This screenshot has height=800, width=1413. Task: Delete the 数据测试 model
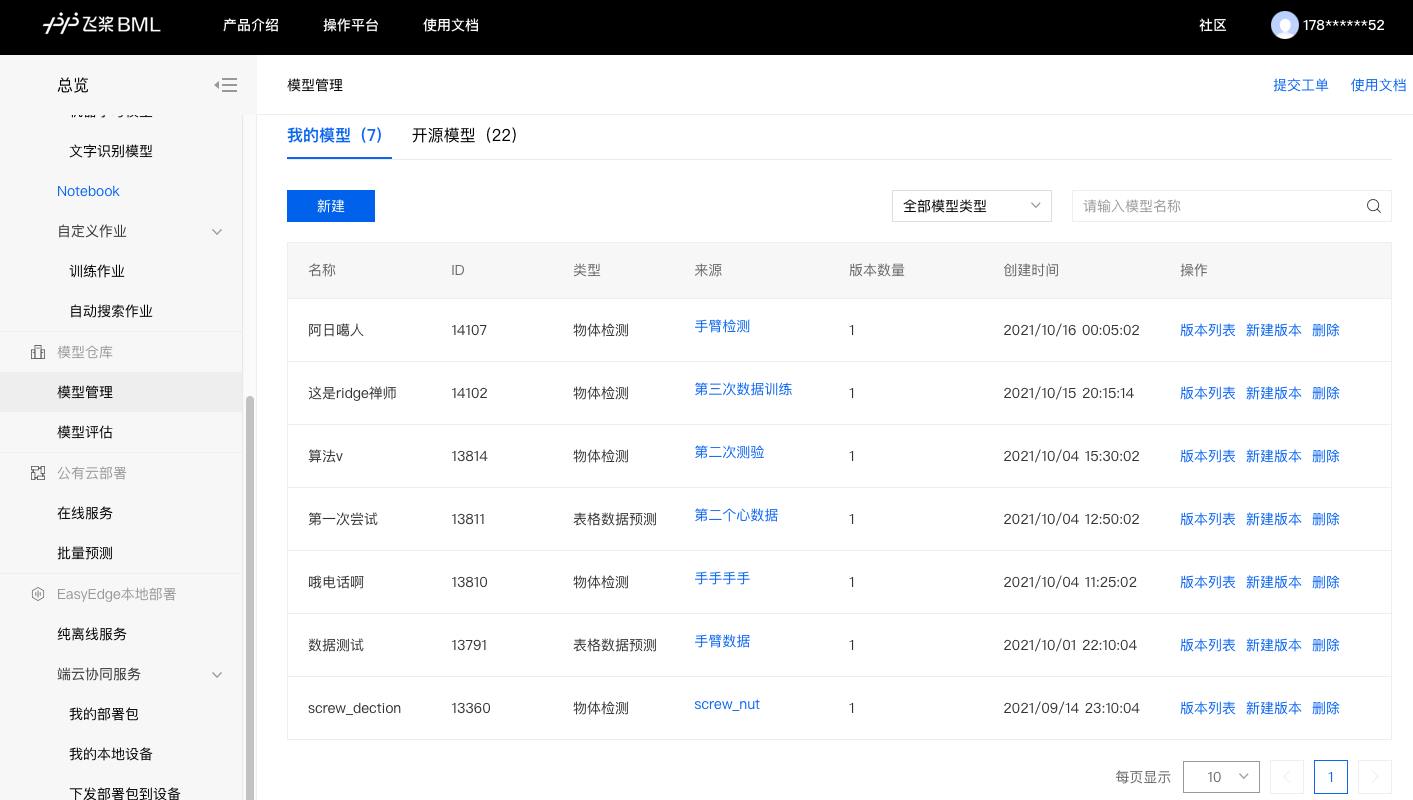(1326, 645)
